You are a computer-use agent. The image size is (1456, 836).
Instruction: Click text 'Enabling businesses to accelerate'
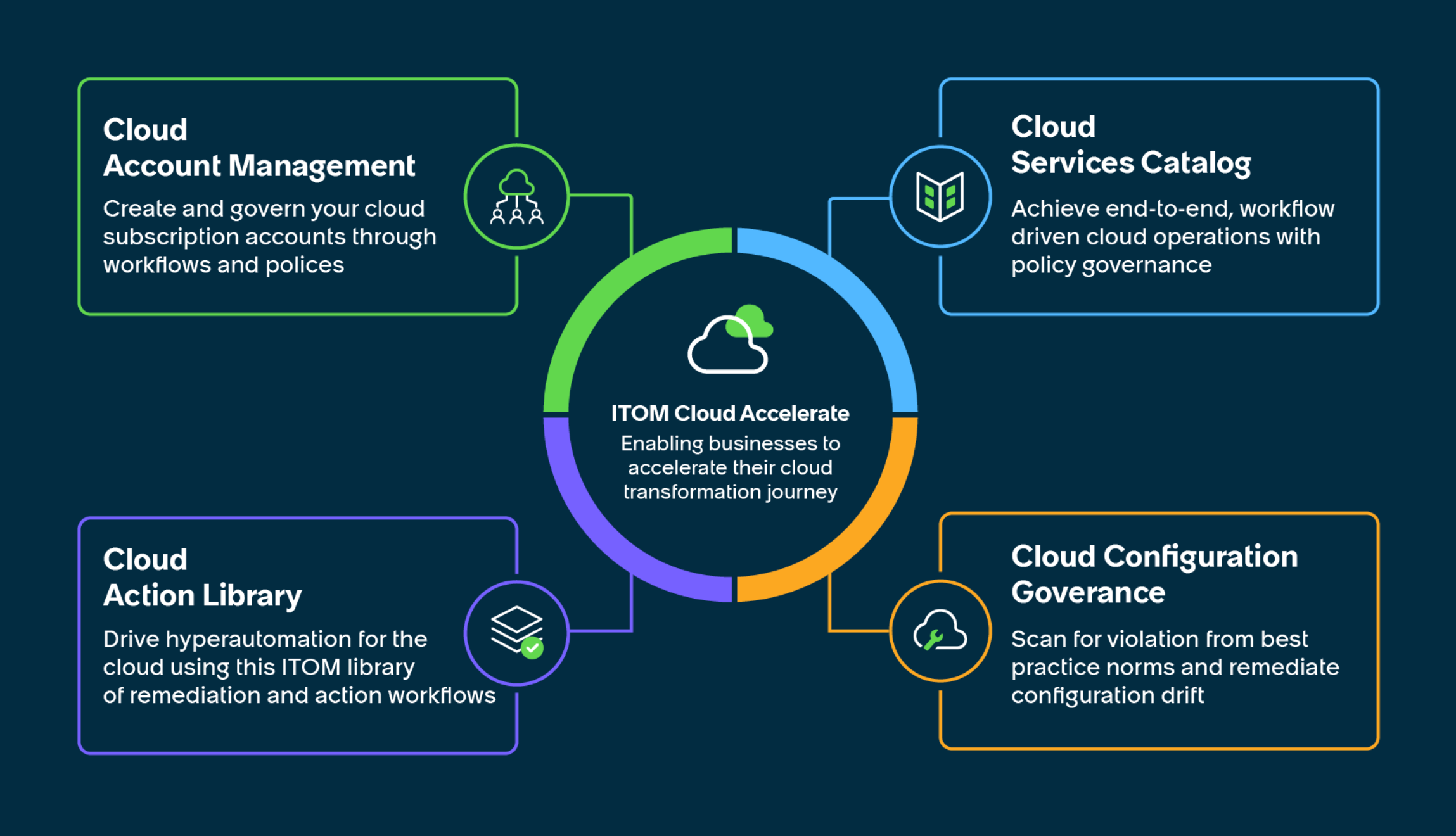[x=730, y=455]
